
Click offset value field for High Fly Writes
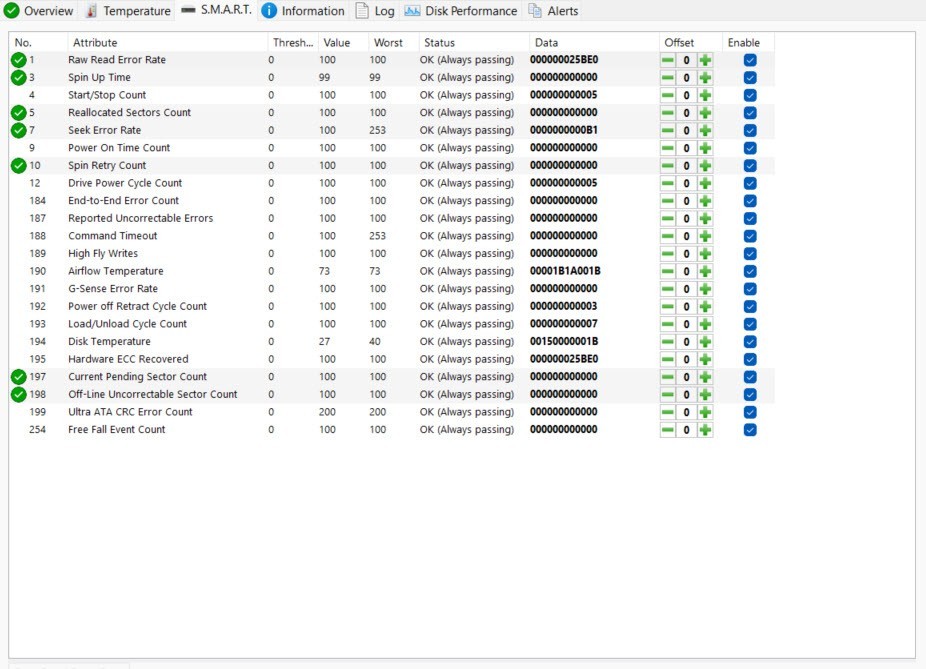click(x=686, y=254)
